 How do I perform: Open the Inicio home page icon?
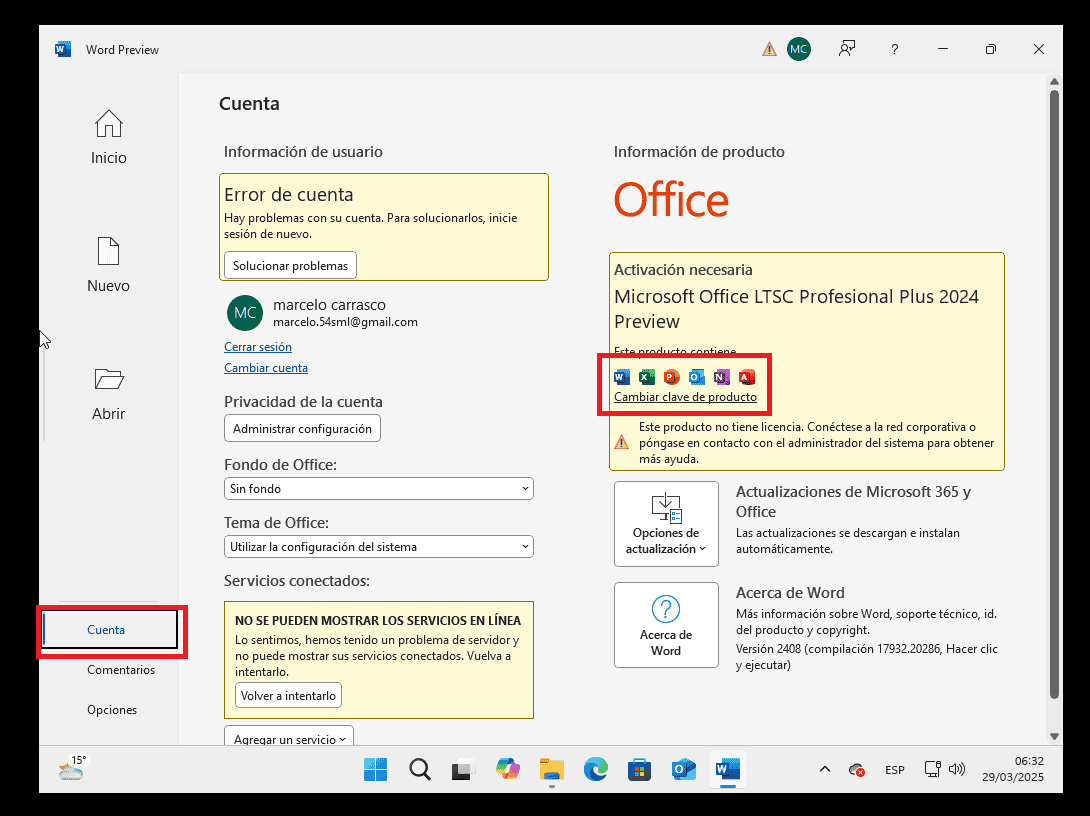pos(108,124)
